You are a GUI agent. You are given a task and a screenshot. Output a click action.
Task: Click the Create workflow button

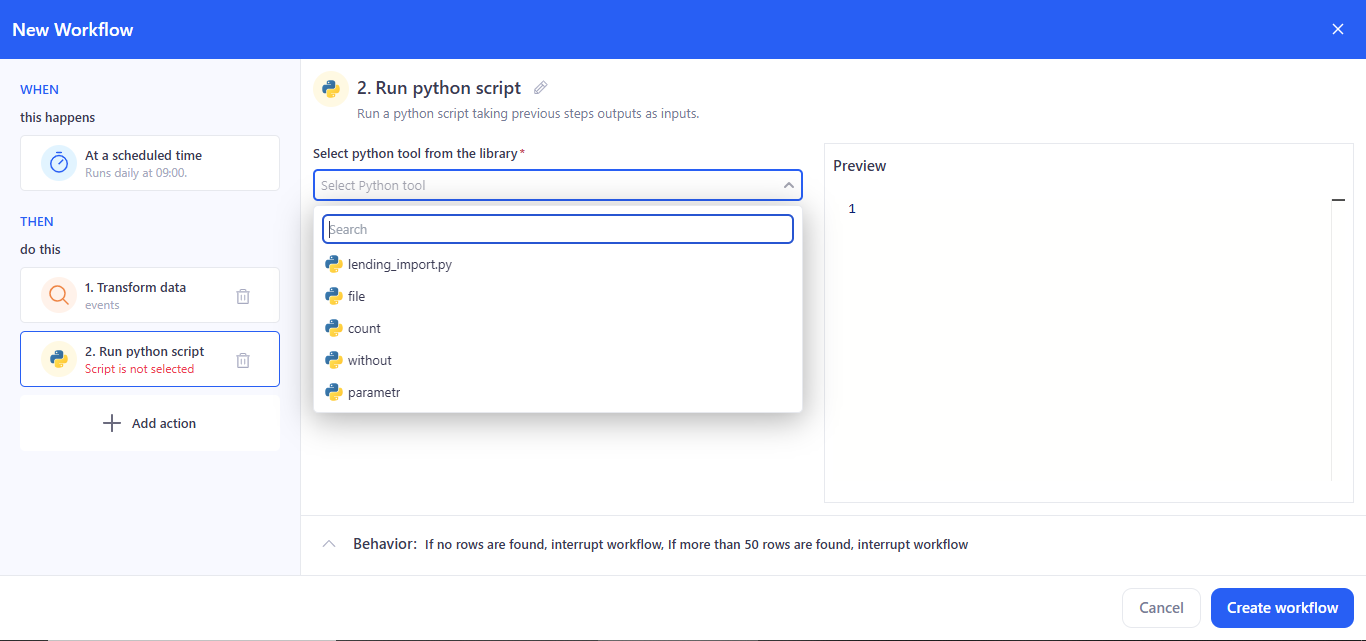tap(1281, 607)
